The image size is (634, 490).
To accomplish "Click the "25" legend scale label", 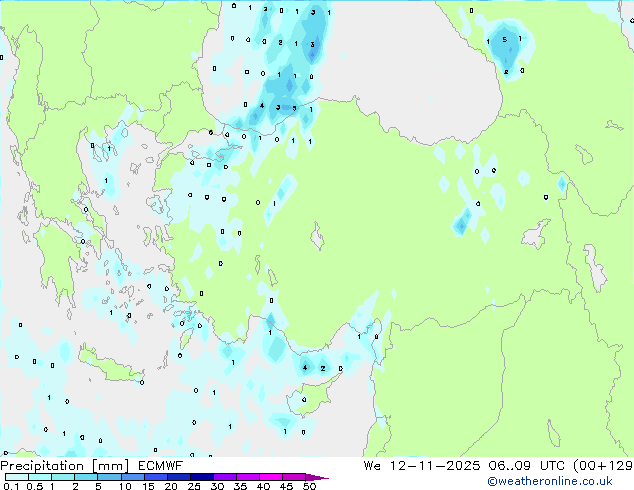I will (x=194, y=486).
